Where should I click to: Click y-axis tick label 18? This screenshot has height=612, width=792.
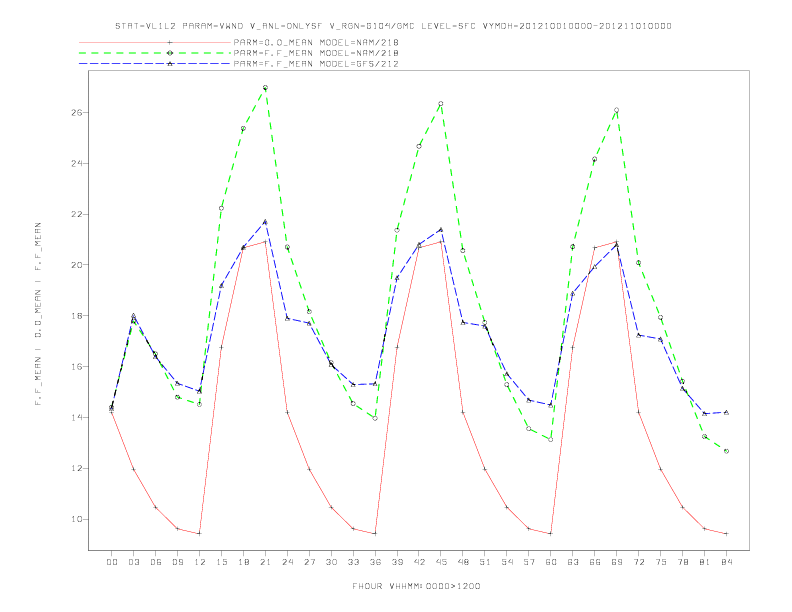(x=77, y=316)
